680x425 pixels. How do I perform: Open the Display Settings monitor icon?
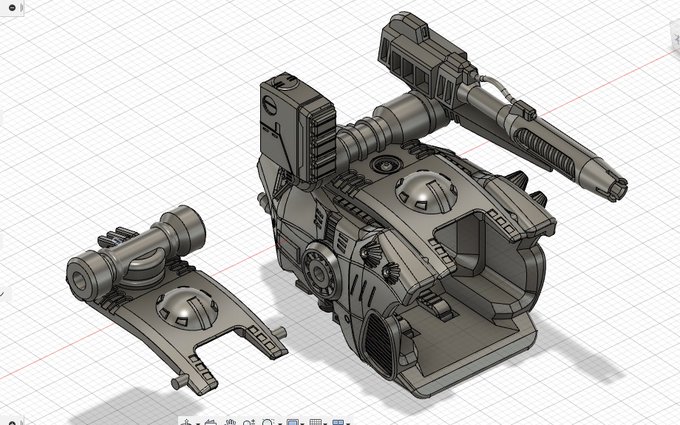[x=293, y=422]
